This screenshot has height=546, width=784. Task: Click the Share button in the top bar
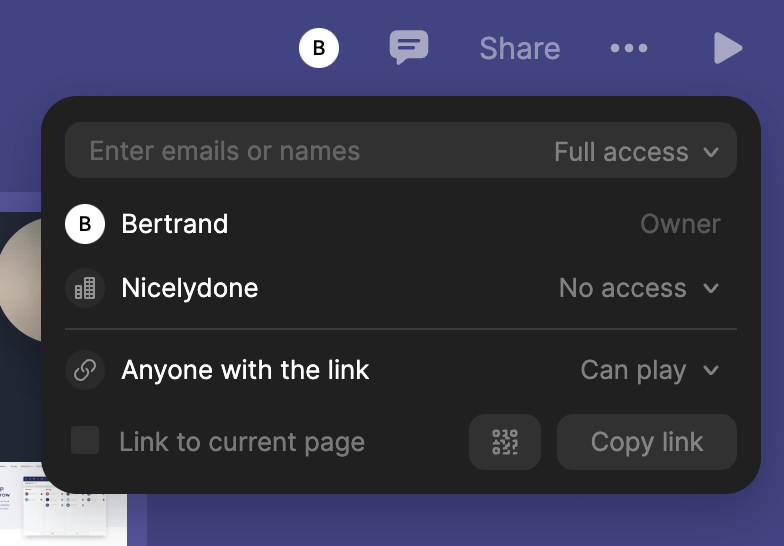[520, 48]
